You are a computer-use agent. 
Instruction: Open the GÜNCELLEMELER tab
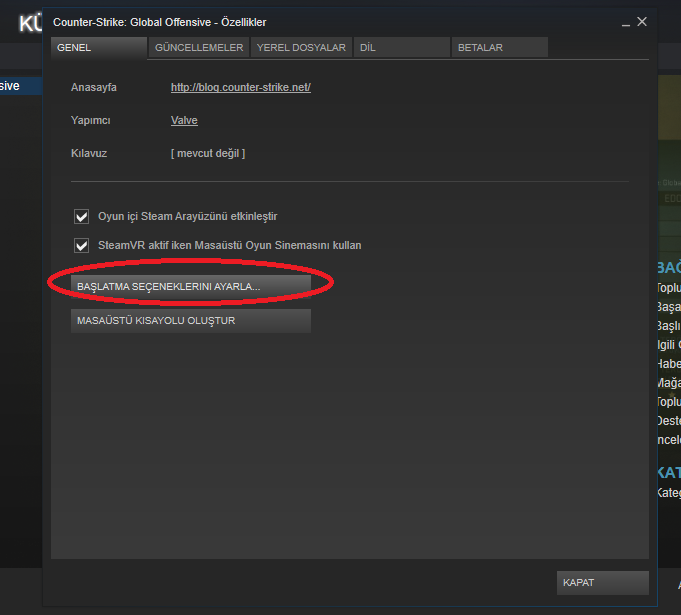pyautogui.click(x=199, y=47)
